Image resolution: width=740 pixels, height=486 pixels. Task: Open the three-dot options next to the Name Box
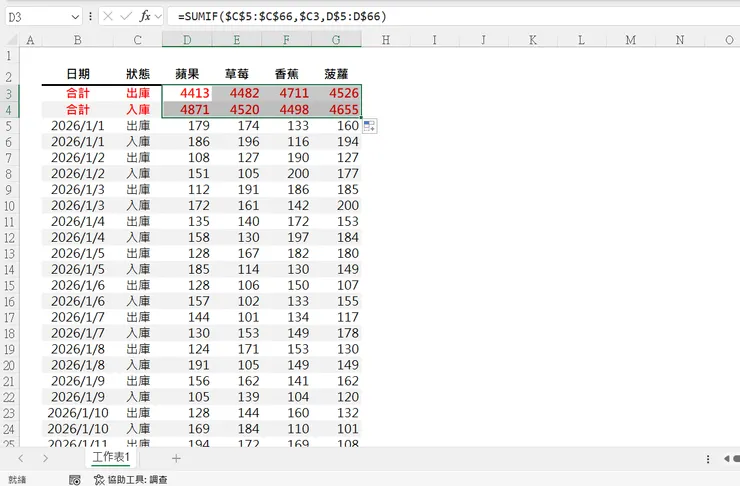pos(90,17)
